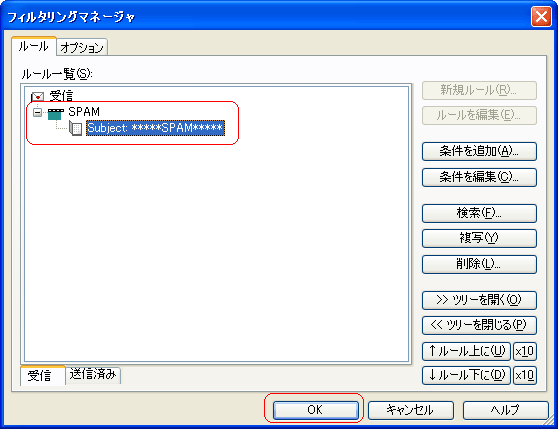Select the 受信 root tree item
The width and height of the screenshot is (558, 429).
click(x=61, y=95)
